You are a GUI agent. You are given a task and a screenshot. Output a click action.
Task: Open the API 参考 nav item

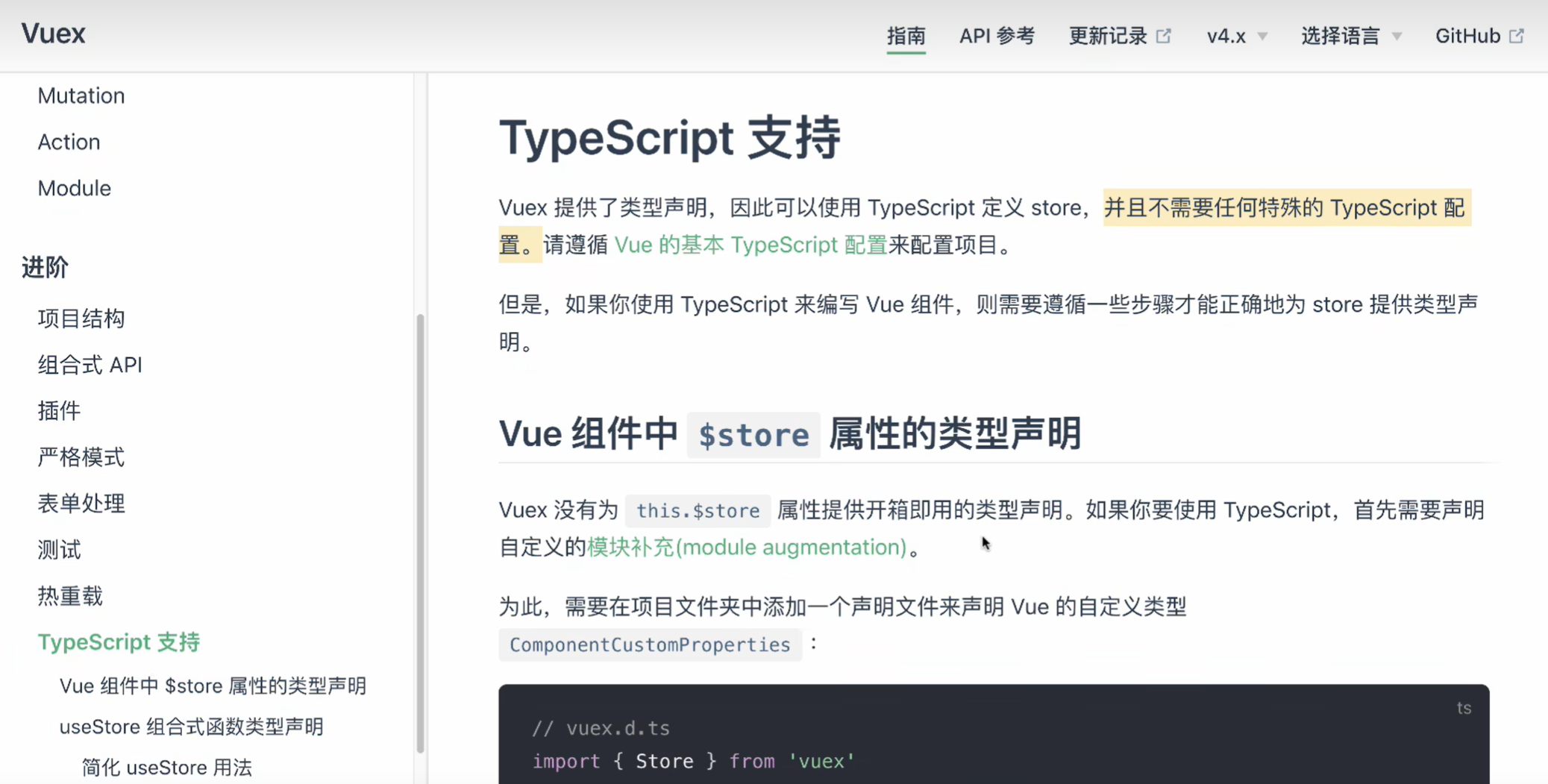[x=997, y=36]
